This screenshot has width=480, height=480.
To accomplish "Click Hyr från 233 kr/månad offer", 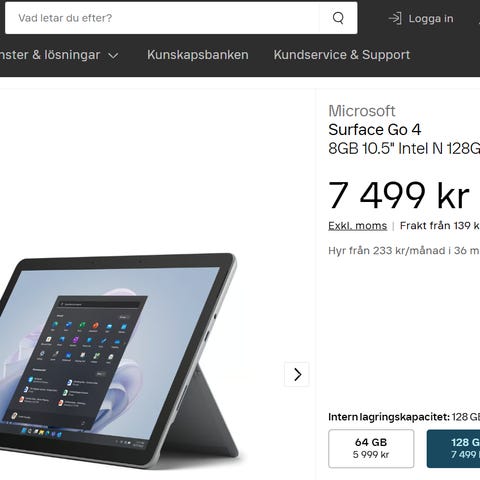I will [x=404, y=250].
